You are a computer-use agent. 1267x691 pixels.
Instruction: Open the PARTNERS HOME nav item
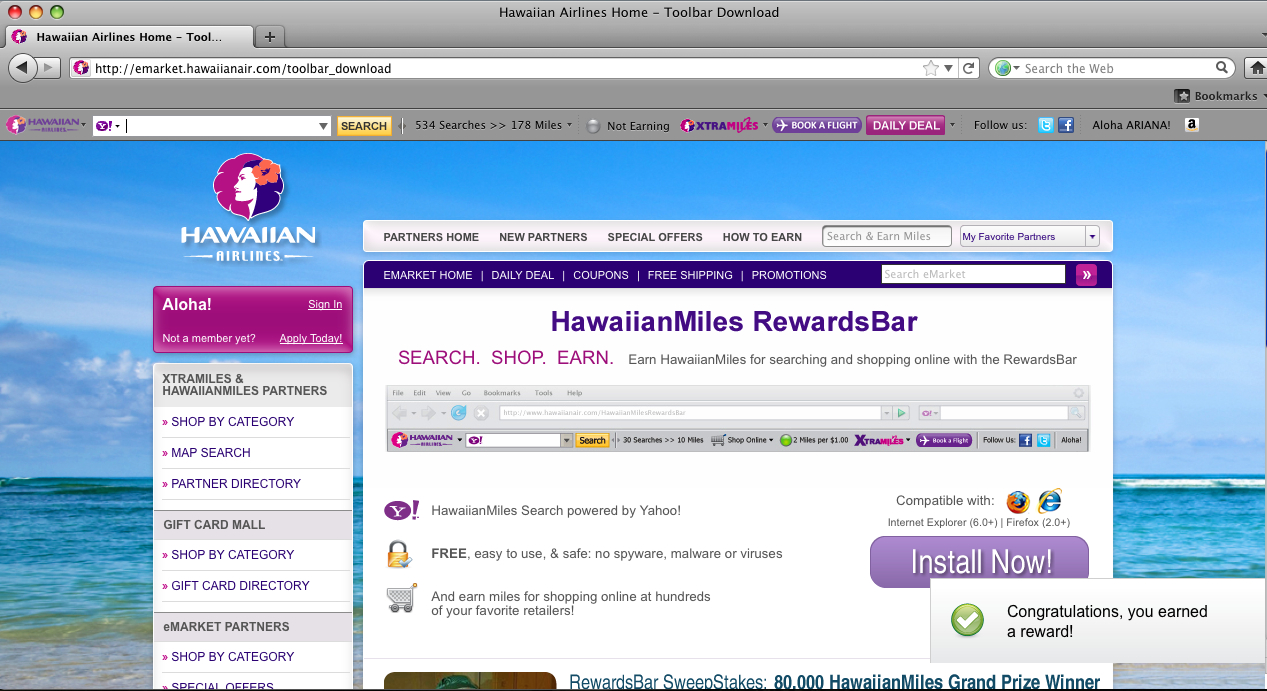[x=431, y=237]
